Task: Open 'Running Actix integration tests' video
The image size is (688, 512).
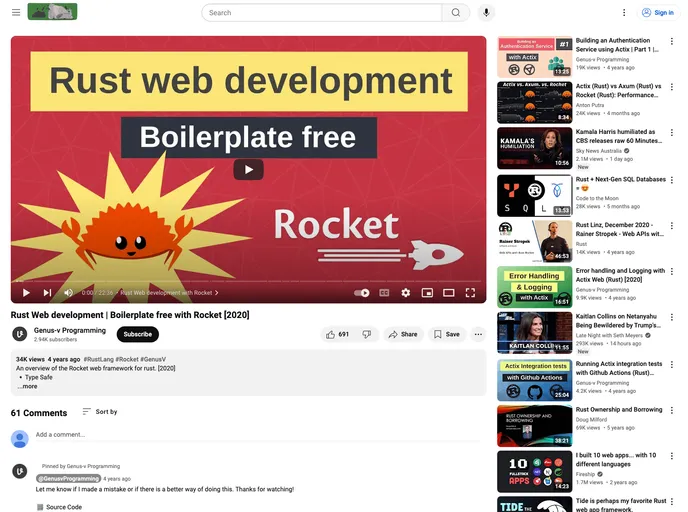Action: coord(534,380)
